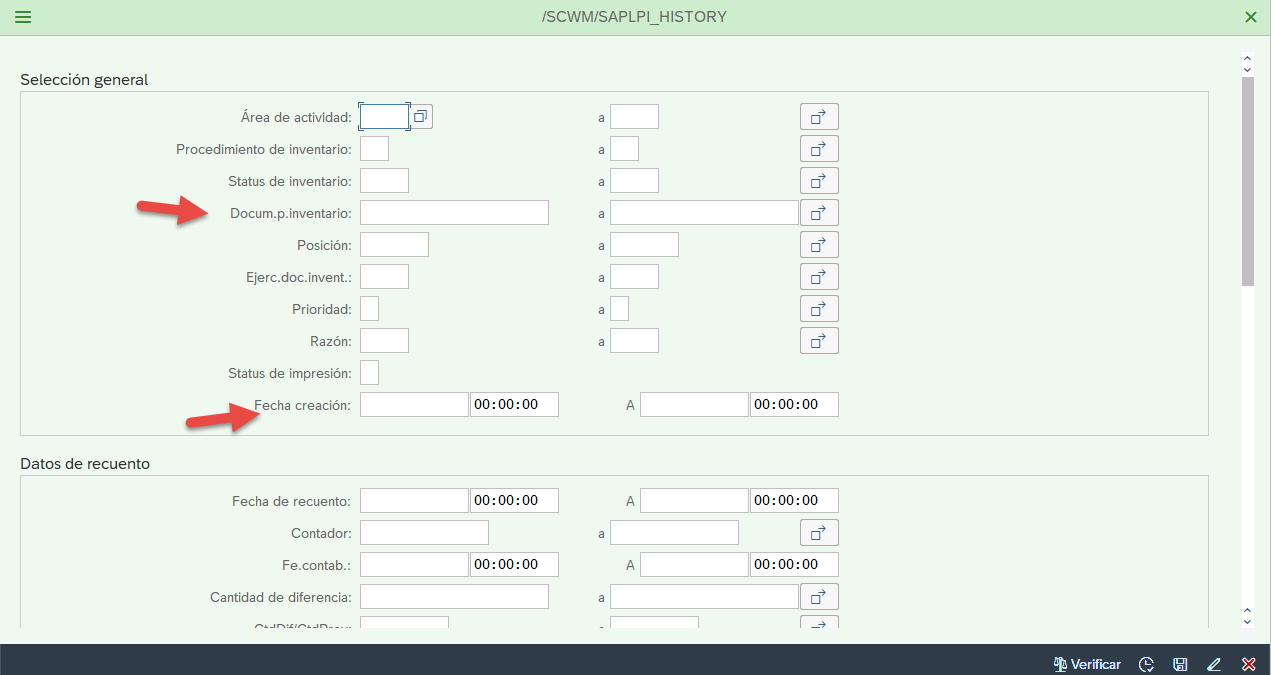Focus the Docum.p.inventario from field
Image resolution: width=1271 pixels, height=675 pixels.
coord(454,213)
